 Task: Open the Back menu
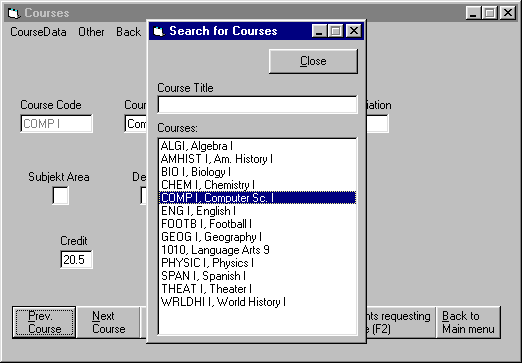coord(128,32)
